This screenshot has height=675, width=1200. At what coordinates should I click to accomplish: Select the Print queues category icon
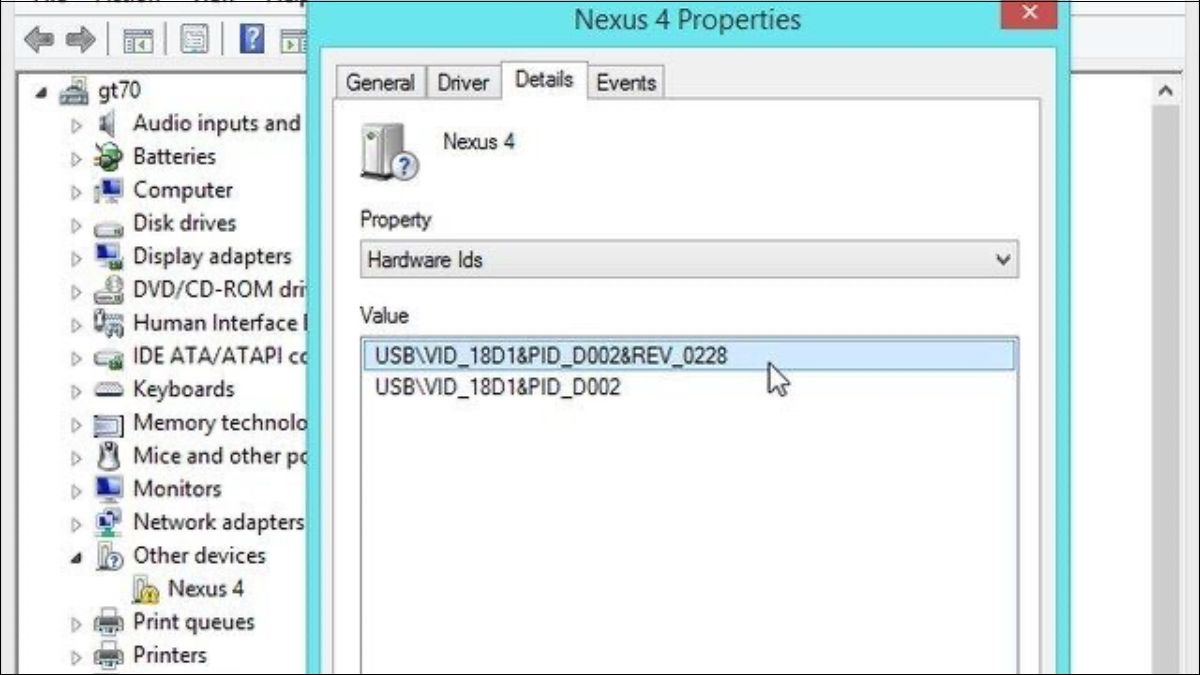point(107,623)
